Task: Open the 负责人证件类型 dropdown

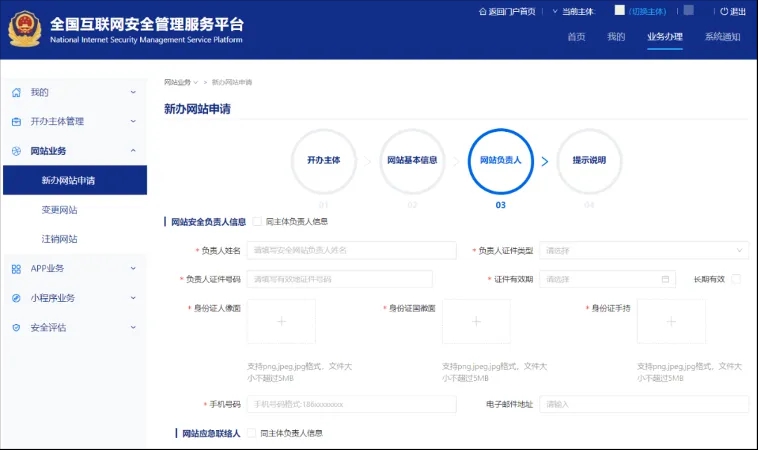Action: 644,250
